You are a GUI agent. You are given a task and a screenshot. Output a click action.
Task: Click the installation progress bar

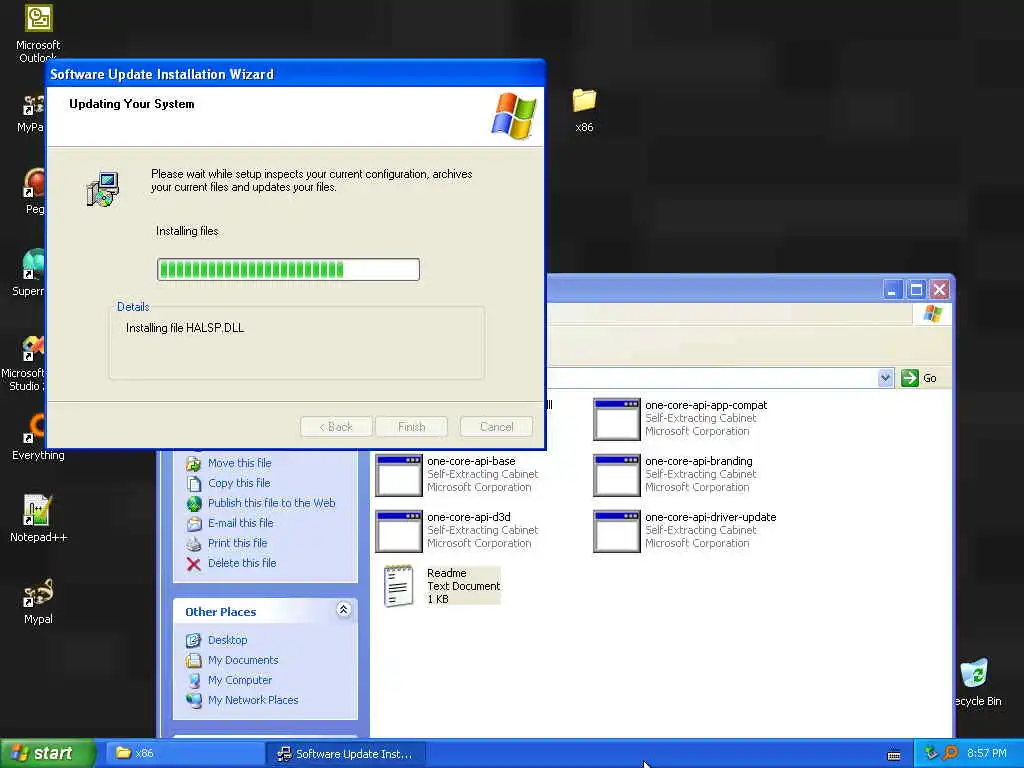(x=288, y=269)
